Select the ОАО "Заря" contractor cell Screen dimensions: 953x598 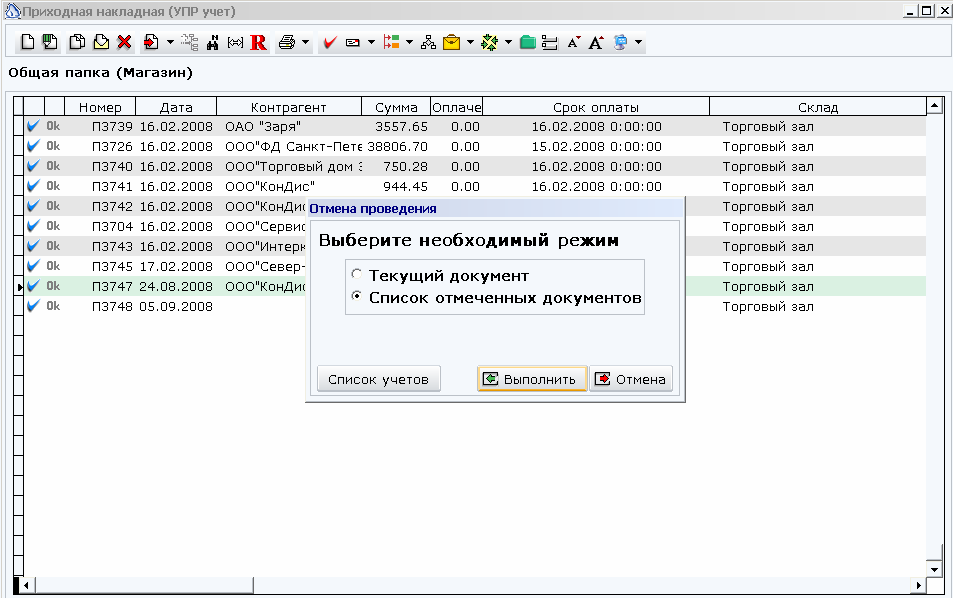[289, 126]
